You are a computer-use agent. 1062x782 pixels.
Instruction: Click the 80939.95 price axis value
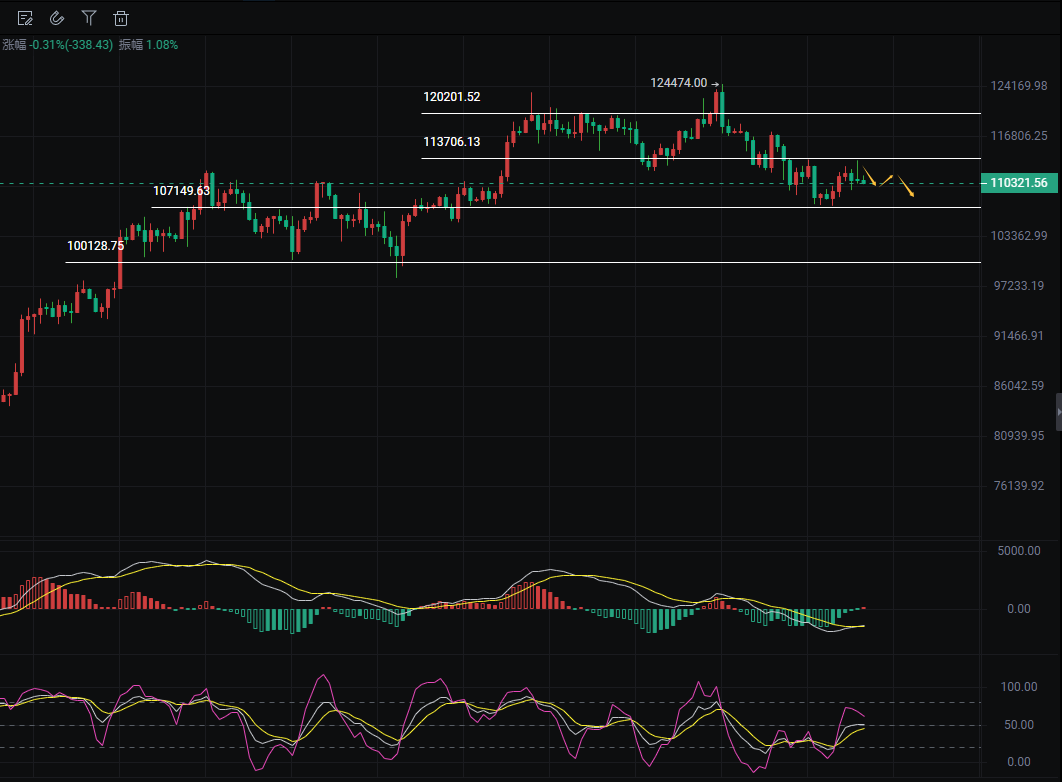1019,436
